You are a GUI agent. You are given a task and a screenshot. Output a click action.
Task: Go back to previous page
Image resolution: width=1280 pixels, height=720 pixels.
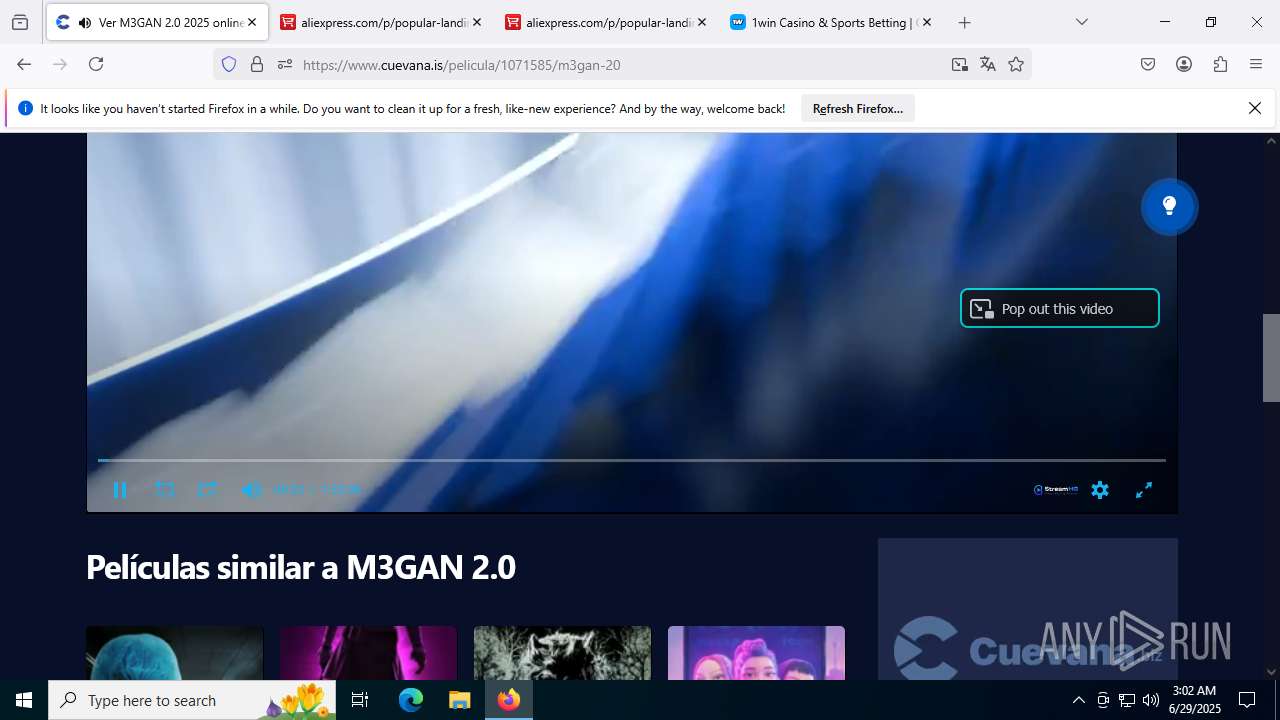pyautogui.click(x=24, y=64)
